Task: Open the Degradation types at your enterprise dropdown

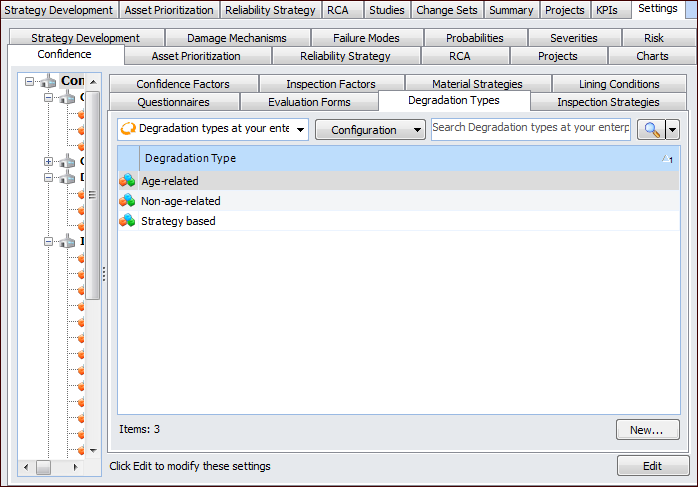Action: click(x=213, y=130)
